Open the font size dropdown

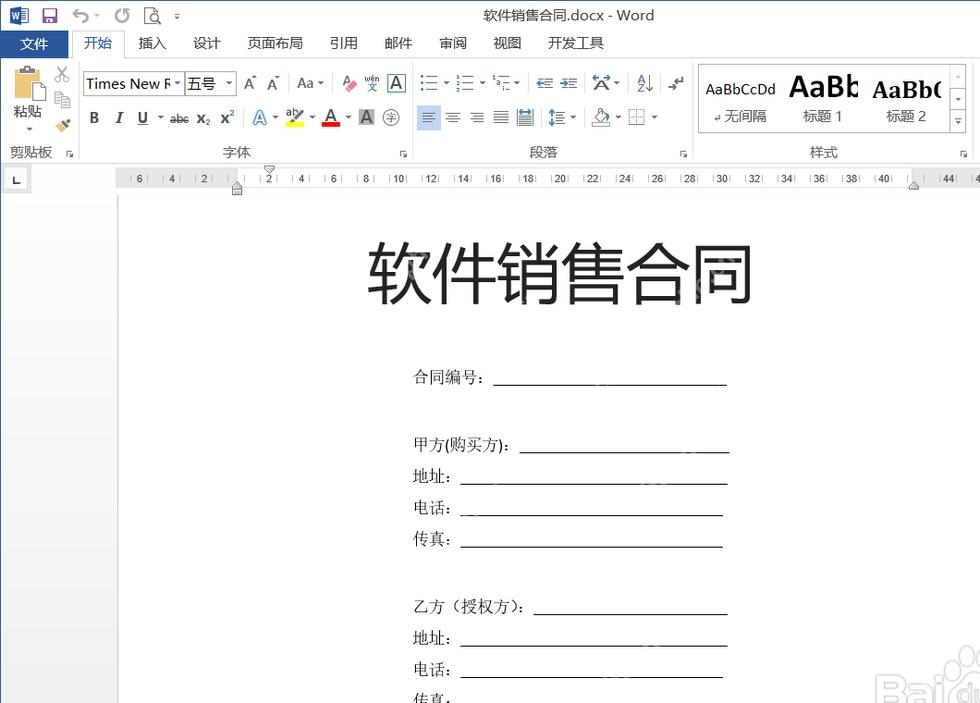(x=229, y=83)
